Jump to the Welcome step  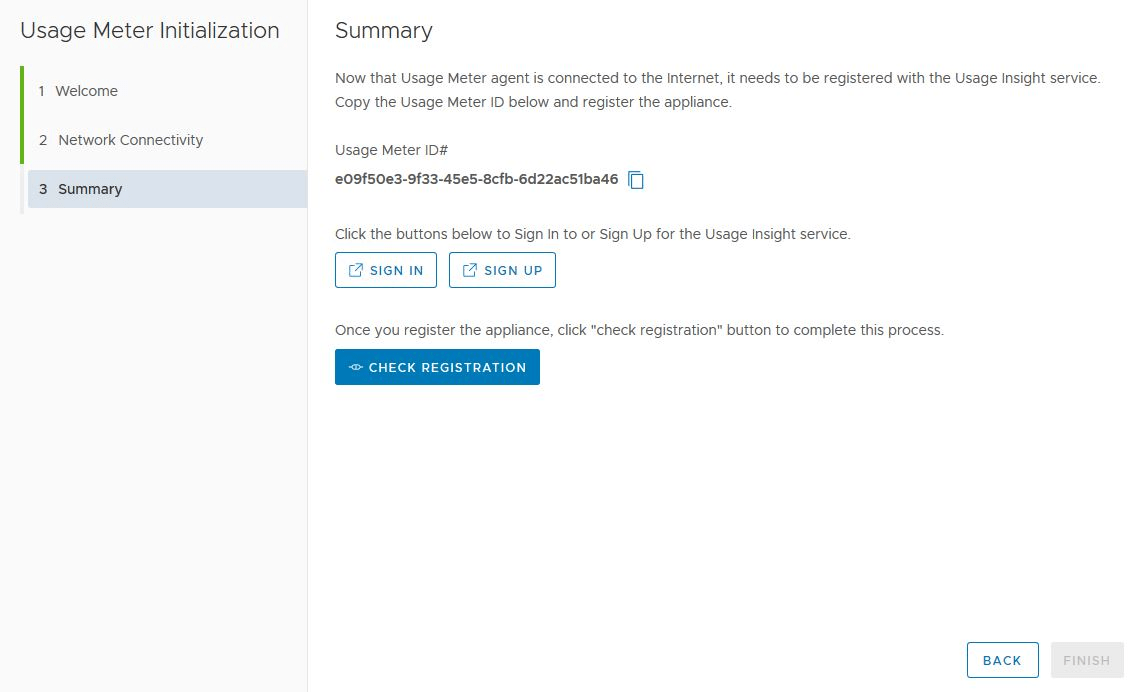(86, 91)
